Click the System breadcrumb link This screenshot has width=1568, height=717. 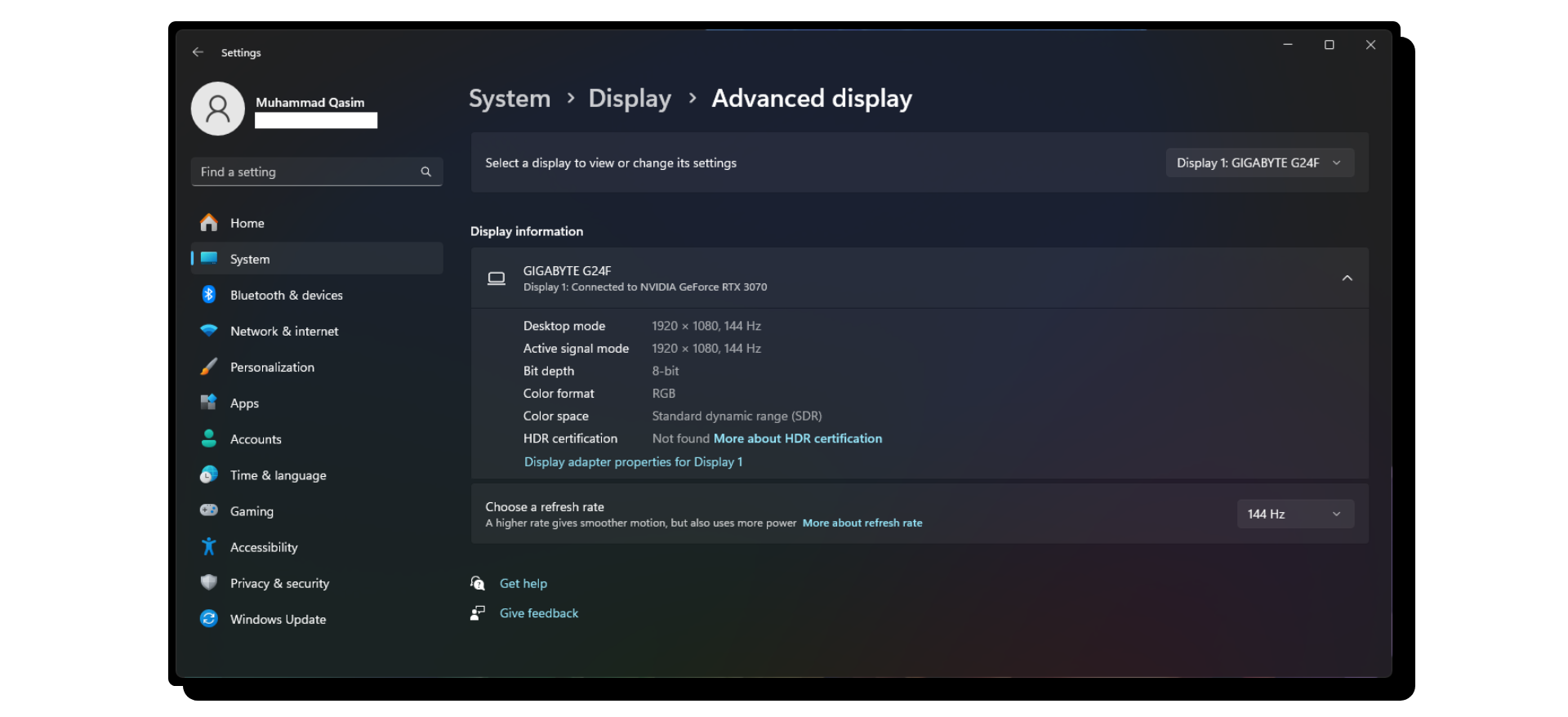(x=510, y=99)
